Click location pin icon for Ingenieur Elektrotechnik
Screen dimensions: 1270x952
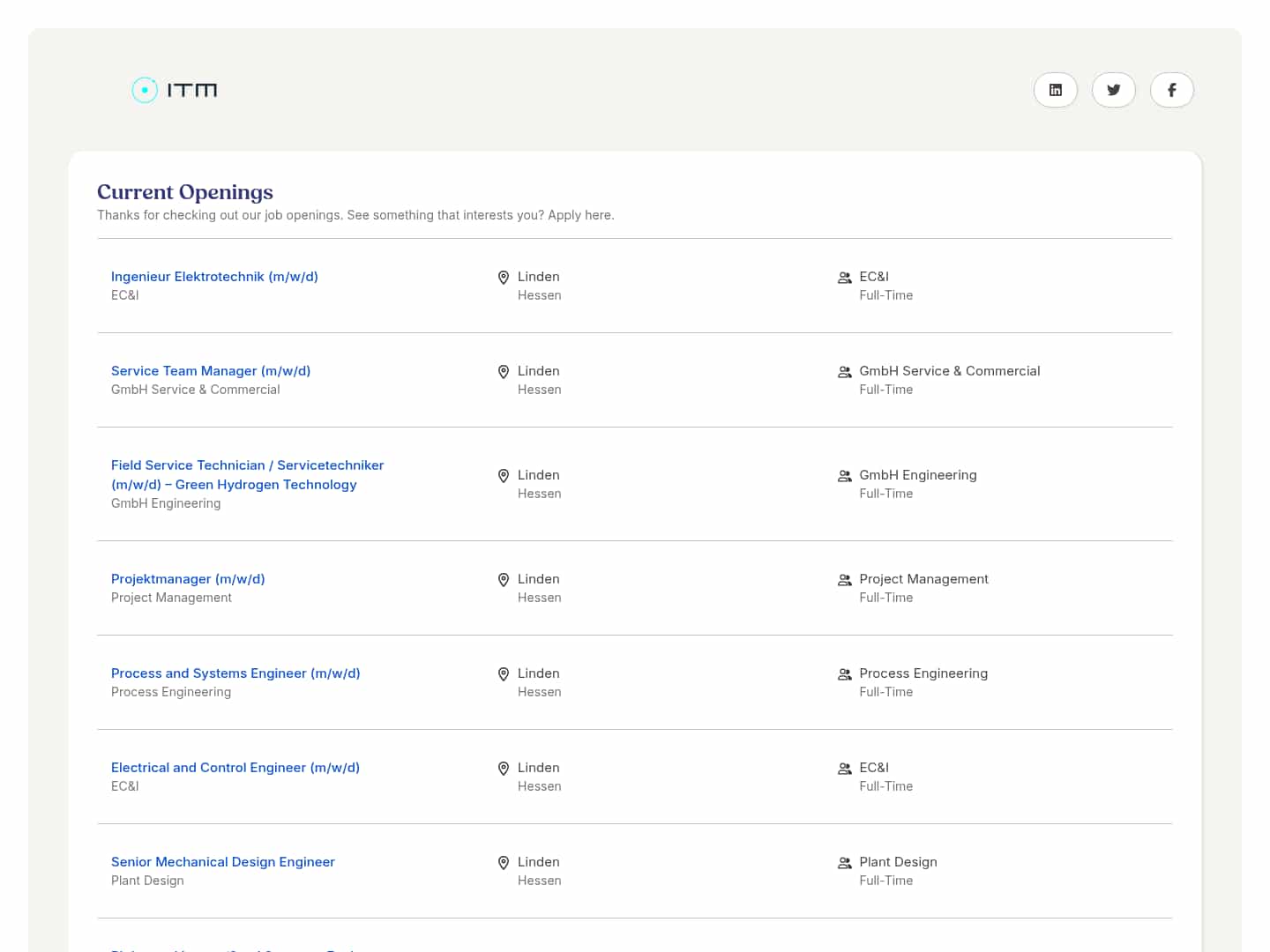504,278
